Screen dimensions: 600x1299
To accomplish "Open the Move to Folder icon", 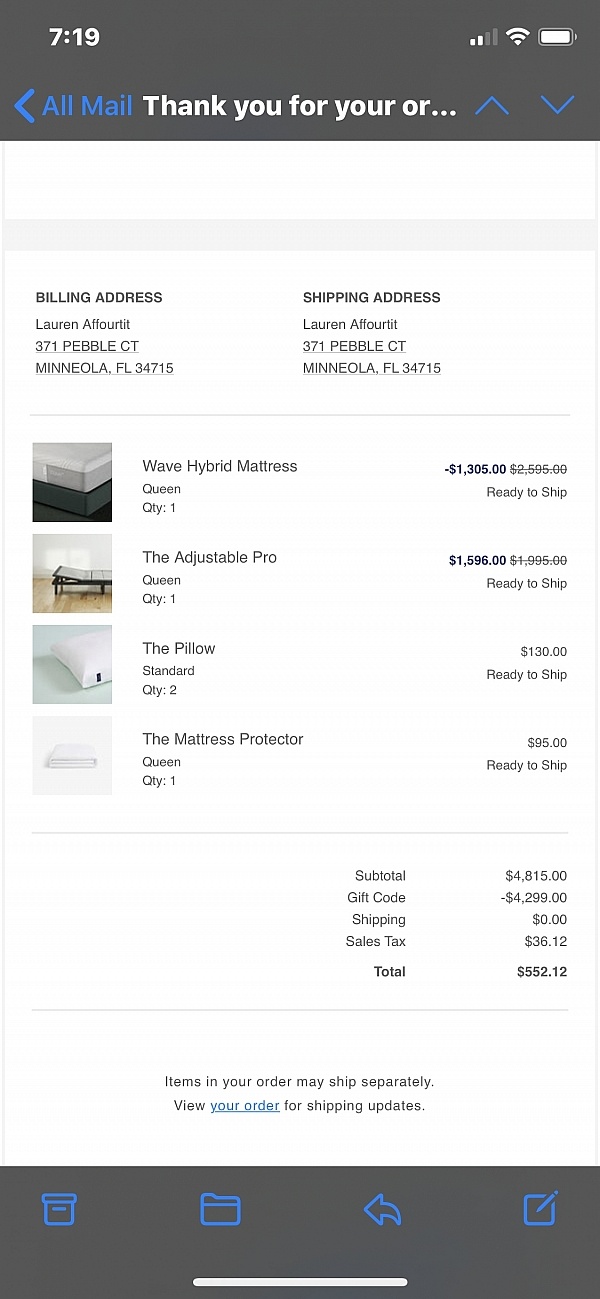I will 220,1209.
